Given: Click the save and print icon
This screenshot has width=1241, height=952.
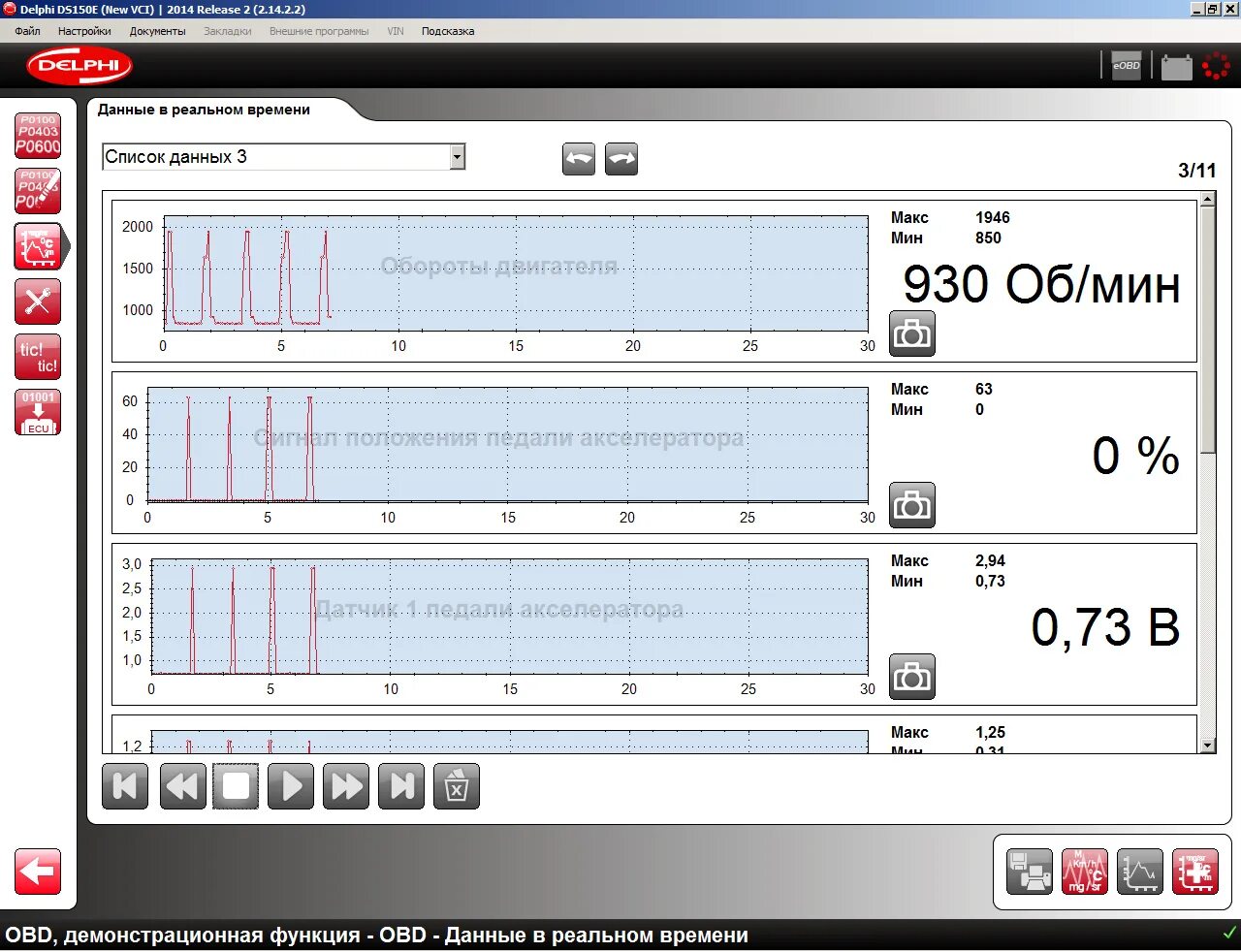Looking at the screenshot, I should click(1029, 872).
